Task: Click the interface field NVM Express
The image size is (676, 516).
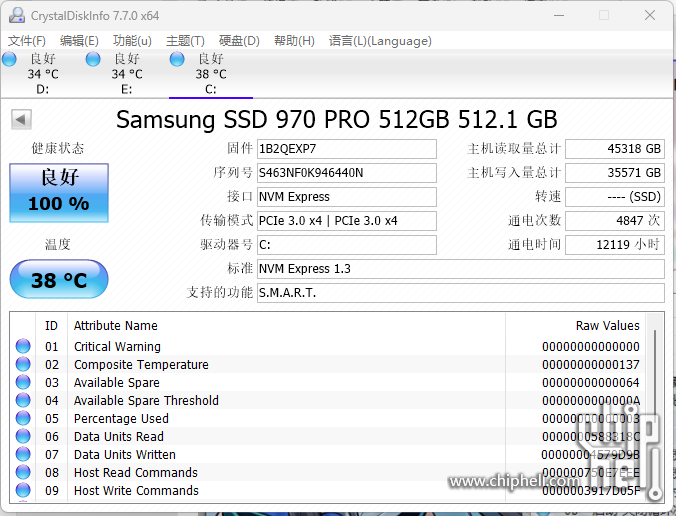Action: [x=347, y=197]
